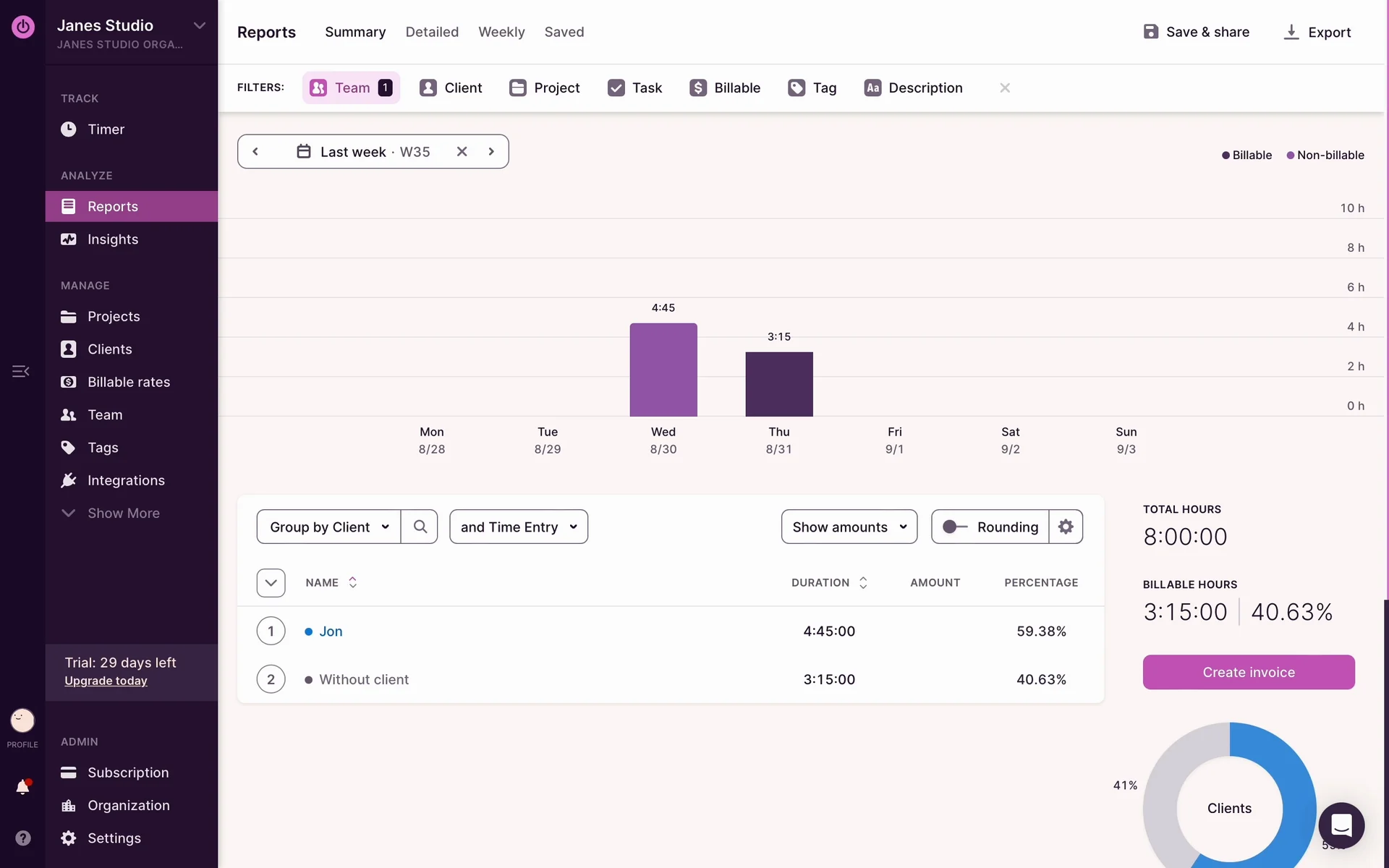Click the Toggl power logo icon
Image resolution: width=1389 pixels, height=868 pixels.
[x=23, y=27]
